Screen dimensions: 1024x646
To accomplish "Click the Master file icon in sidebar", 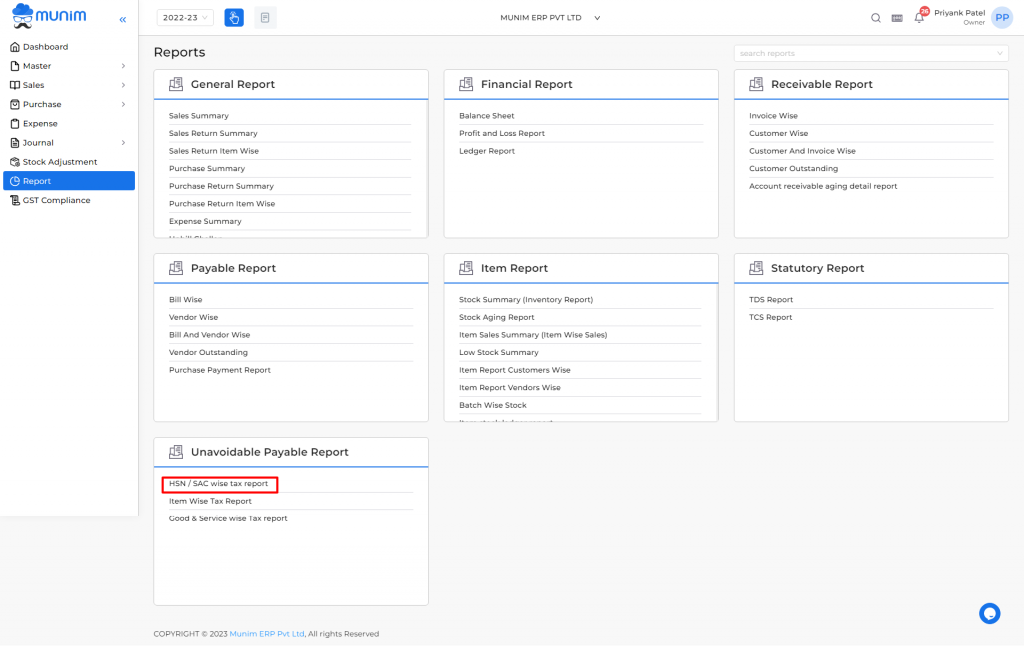I will coord(15,66).
